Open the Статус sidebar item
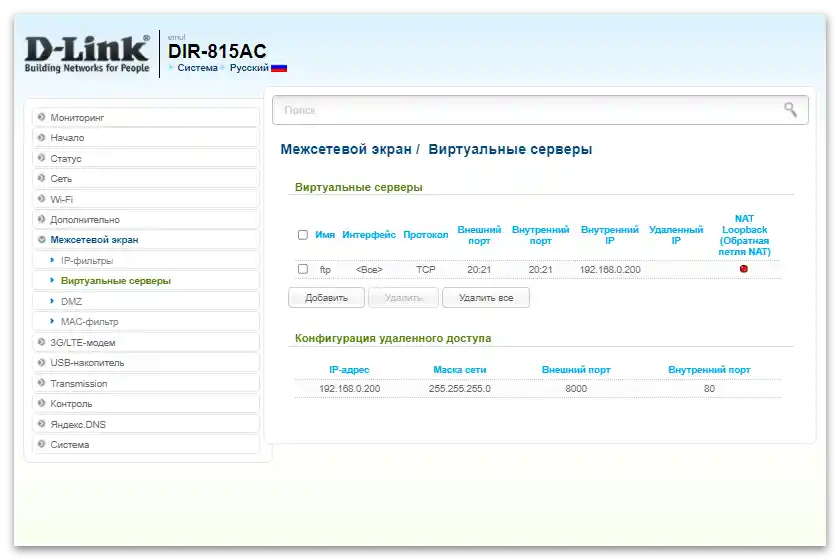Viewport: 840px width, 560px height. coord(146,158)
